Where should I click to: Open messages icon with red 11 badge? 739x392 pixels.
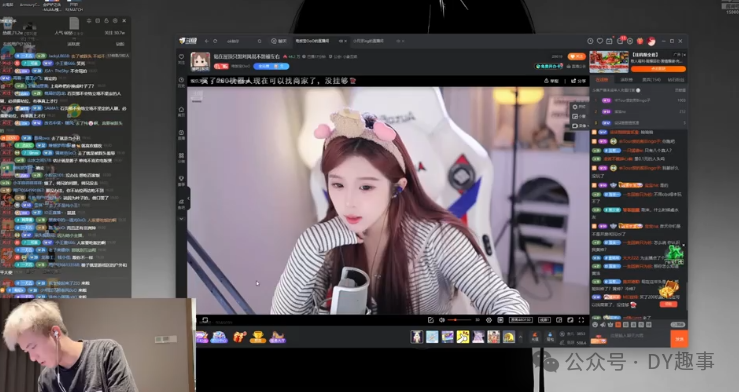tap(621, 41)
